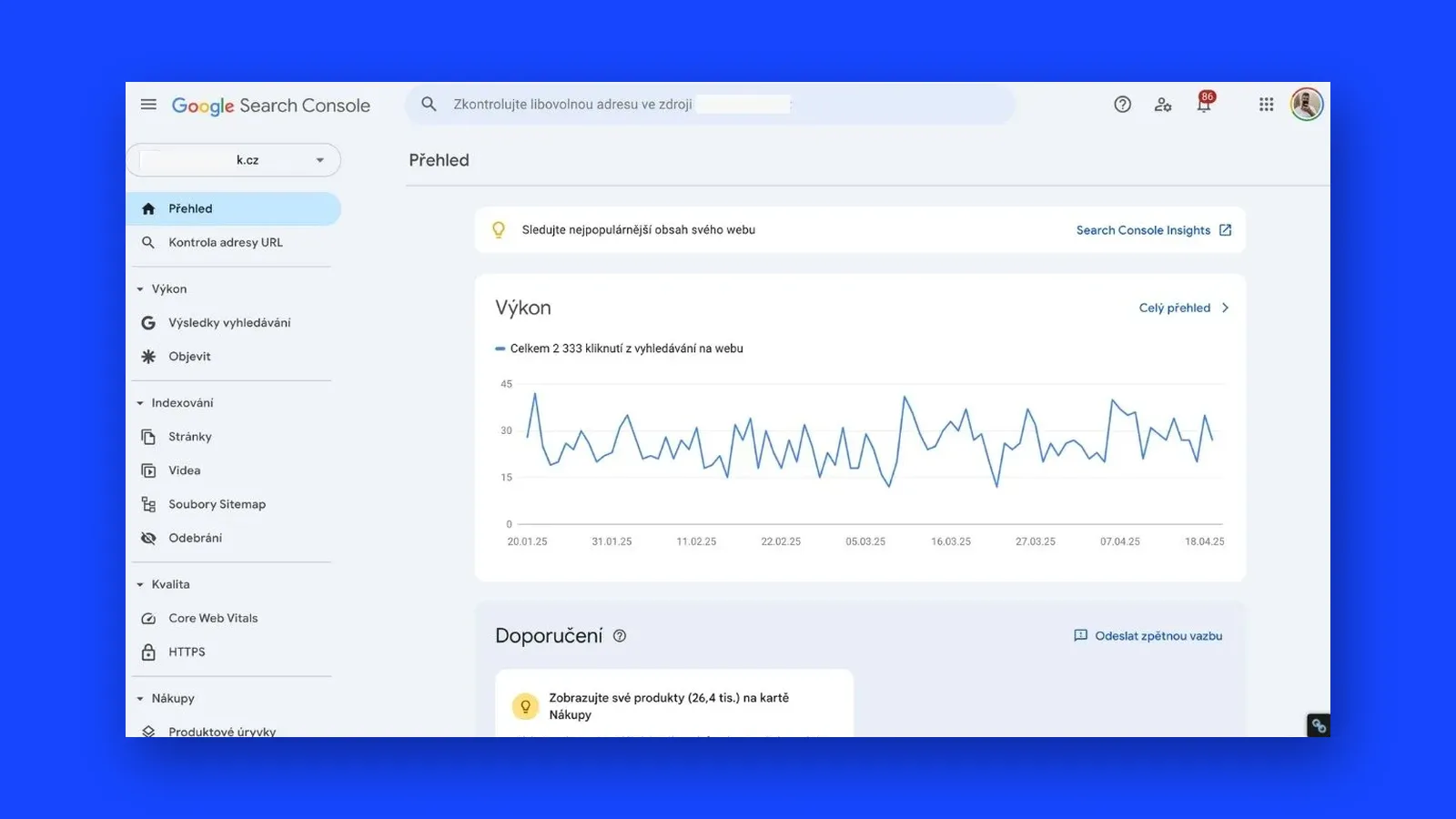Click the Core Web Vitals gauge icon
The height and width of the screenshot is (819, 1456).
point(148,618)
